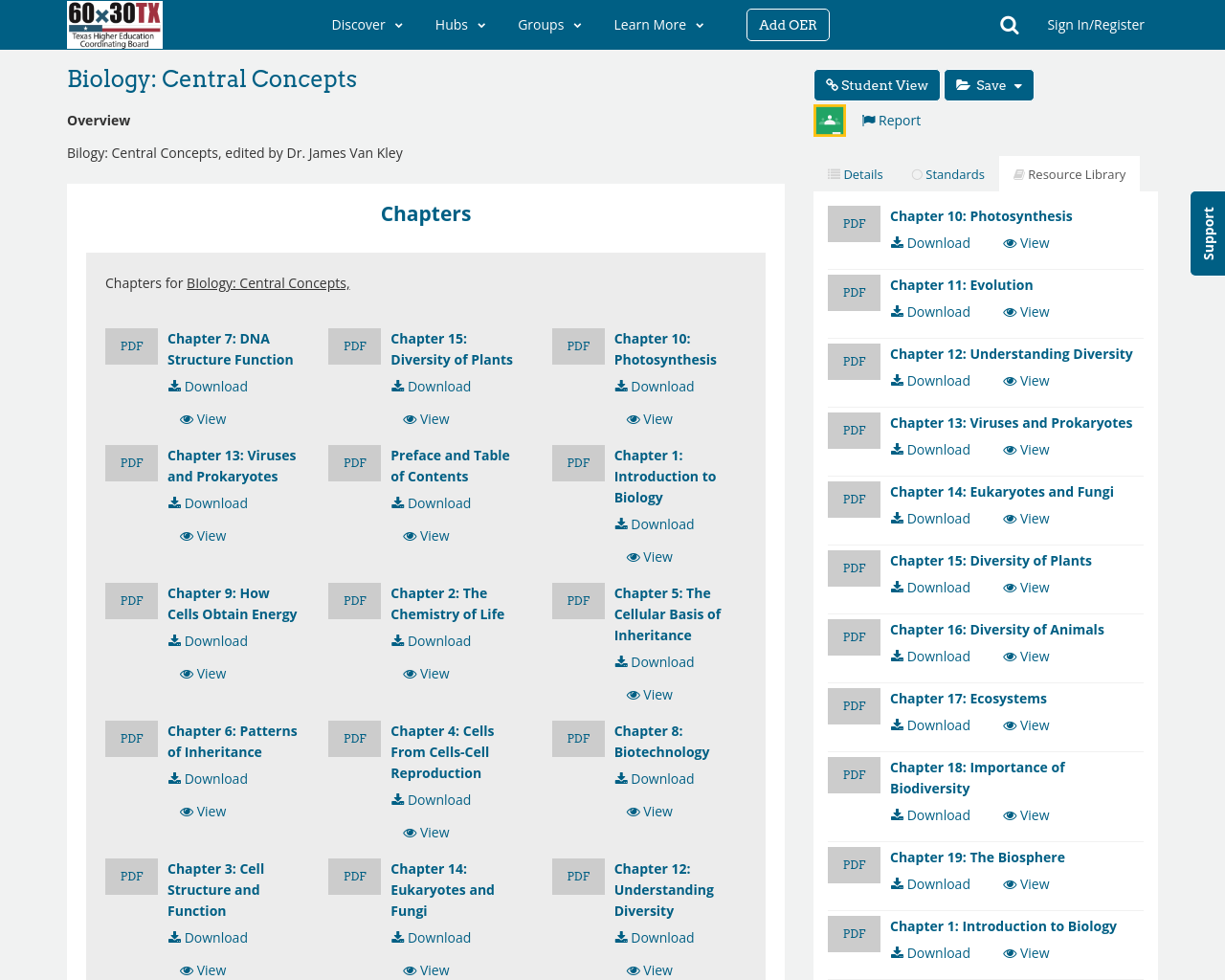Screen dimensions: 1225x980
Task: Switch to the Details tab
Action: pos(855,174)
